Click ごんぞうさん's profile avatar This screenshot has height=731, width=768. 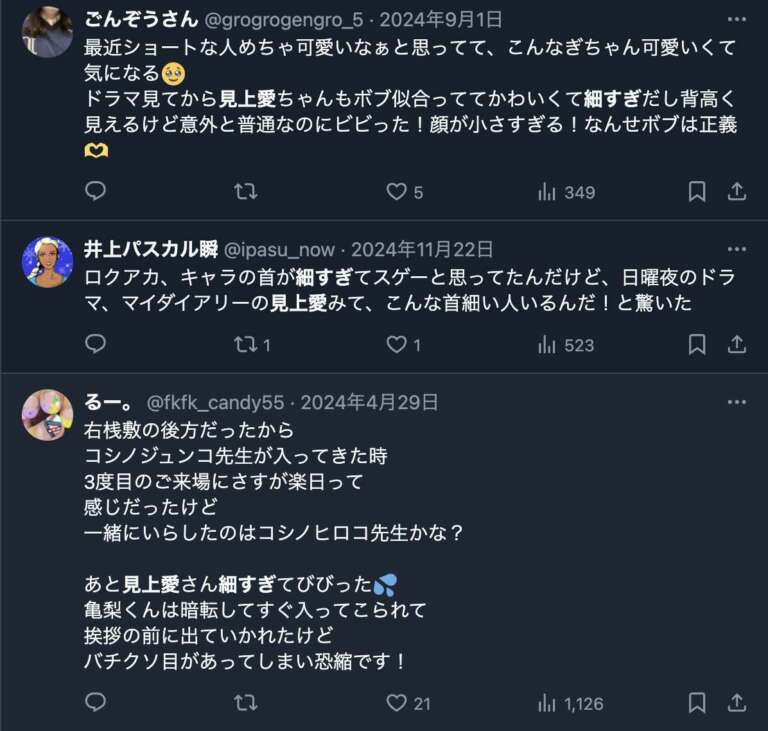pyautogui.click(x=47, y=32)
